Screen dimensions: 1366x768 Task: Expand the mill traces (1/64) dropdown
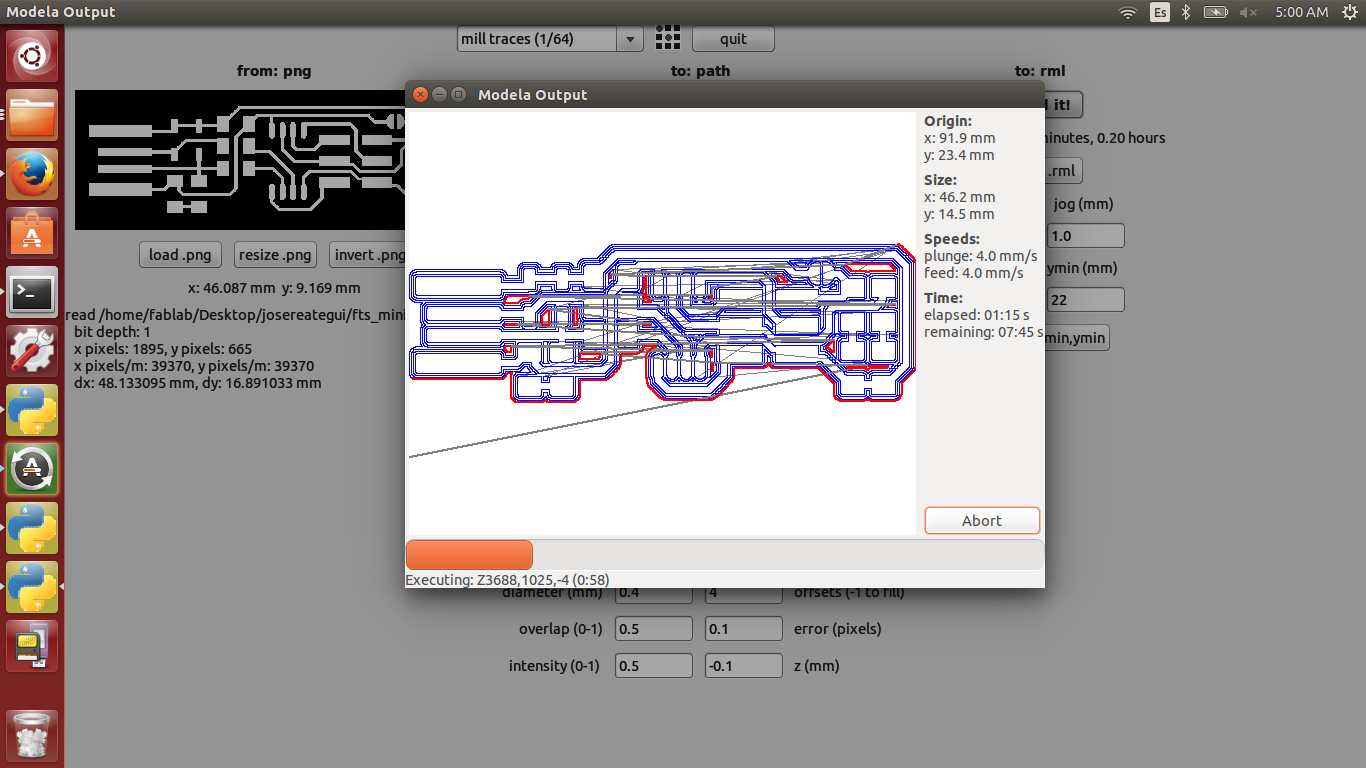550,39
